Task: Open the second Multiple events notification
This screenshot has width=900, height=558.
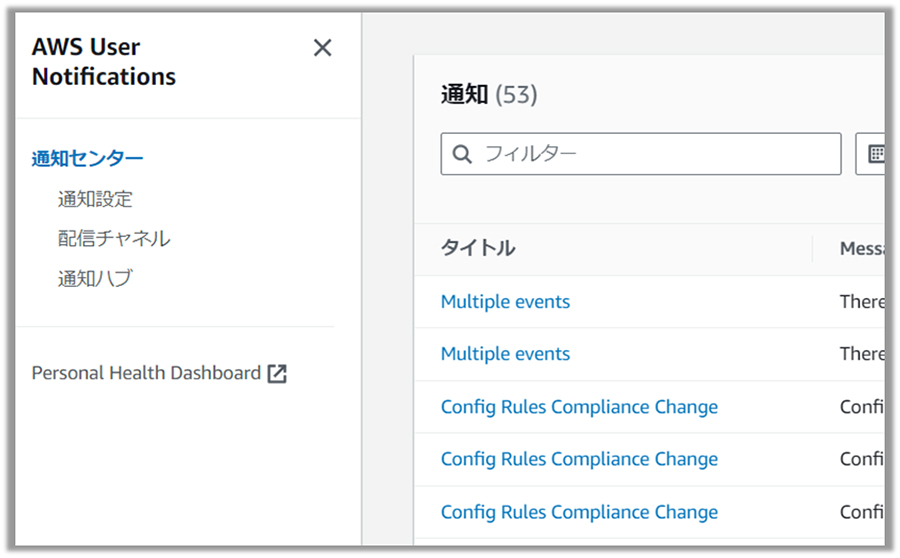Action: tap(505, 354)
